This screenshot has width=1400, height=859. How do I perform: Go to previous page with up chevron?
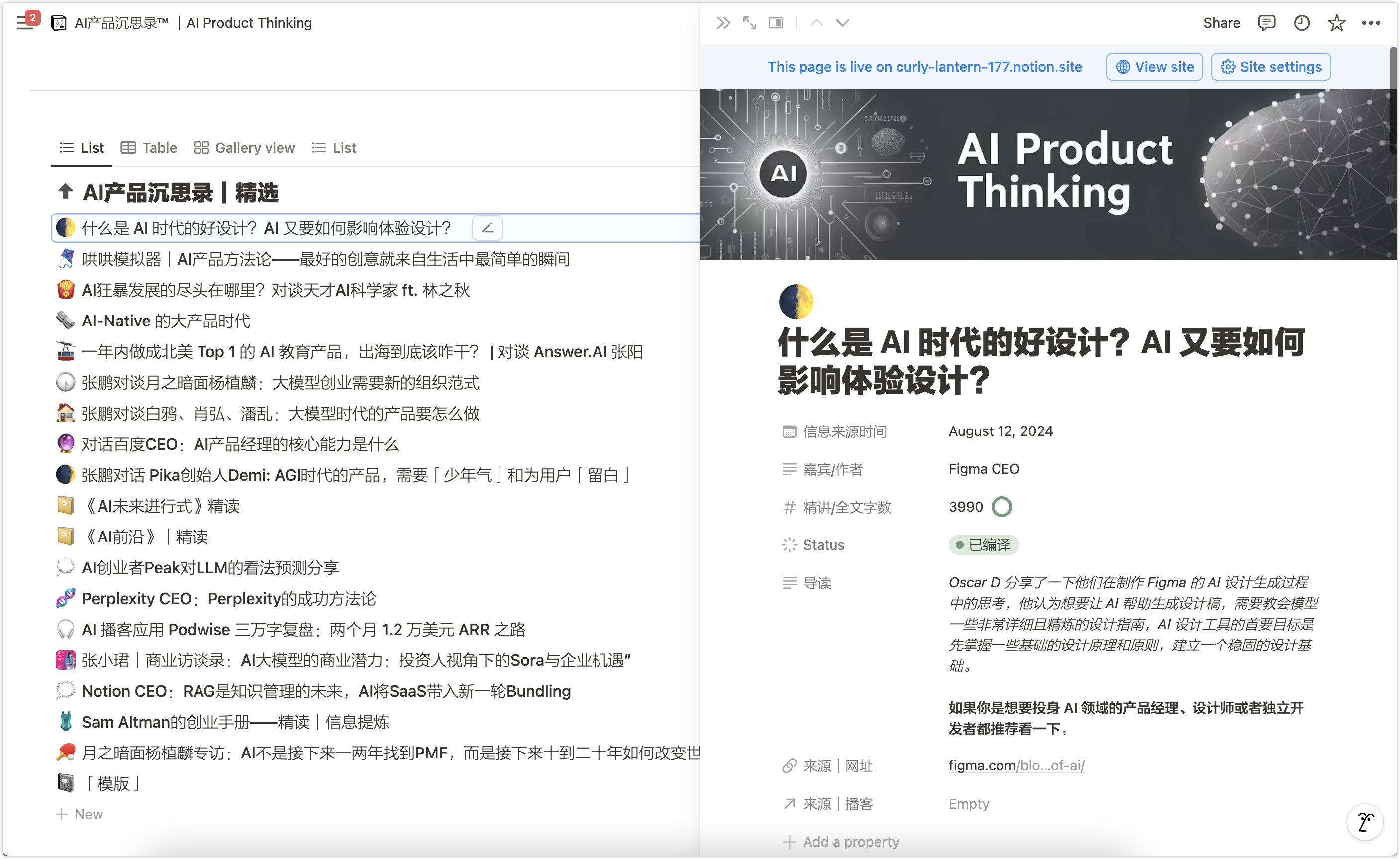pos(816,23)
